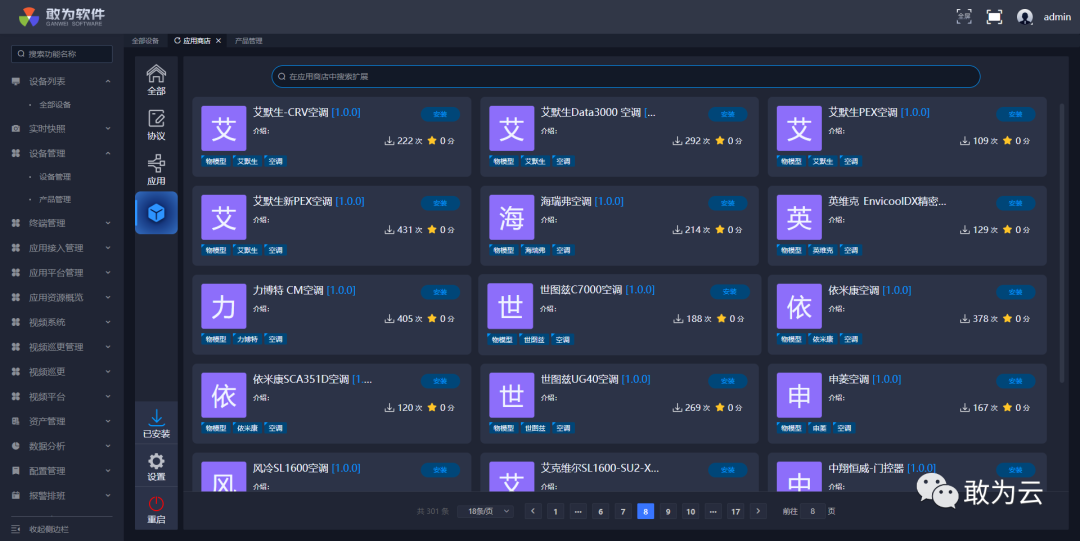Go to previous page arrow in pagination
The image size is (1080, 541).
(x=533, y=511)
